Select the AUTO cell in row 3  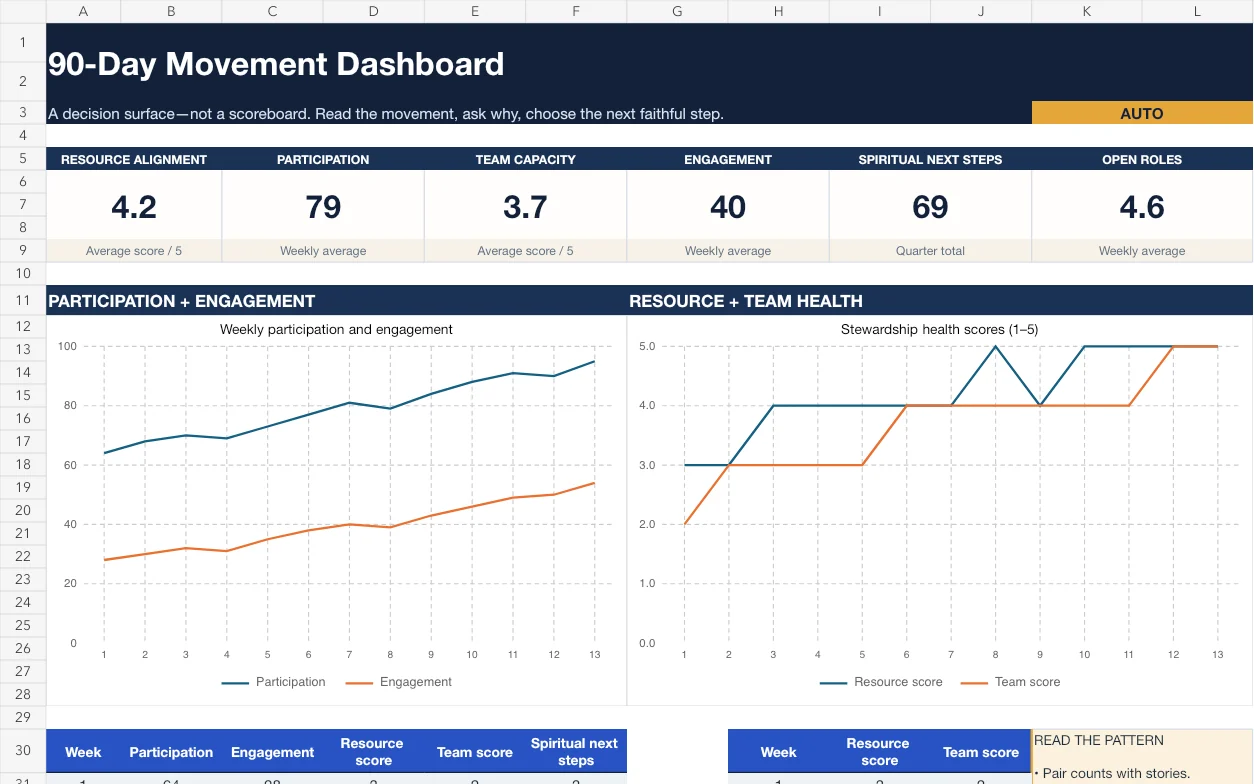(1142, 113)
